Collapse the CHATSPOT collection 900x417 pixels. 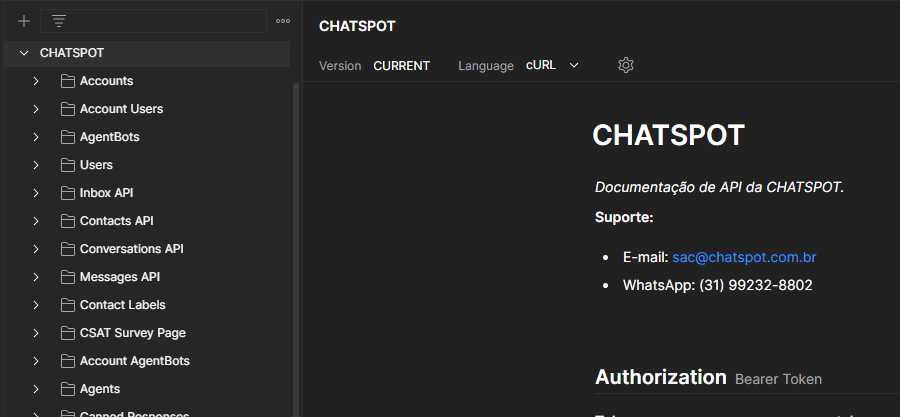[24, 53]
